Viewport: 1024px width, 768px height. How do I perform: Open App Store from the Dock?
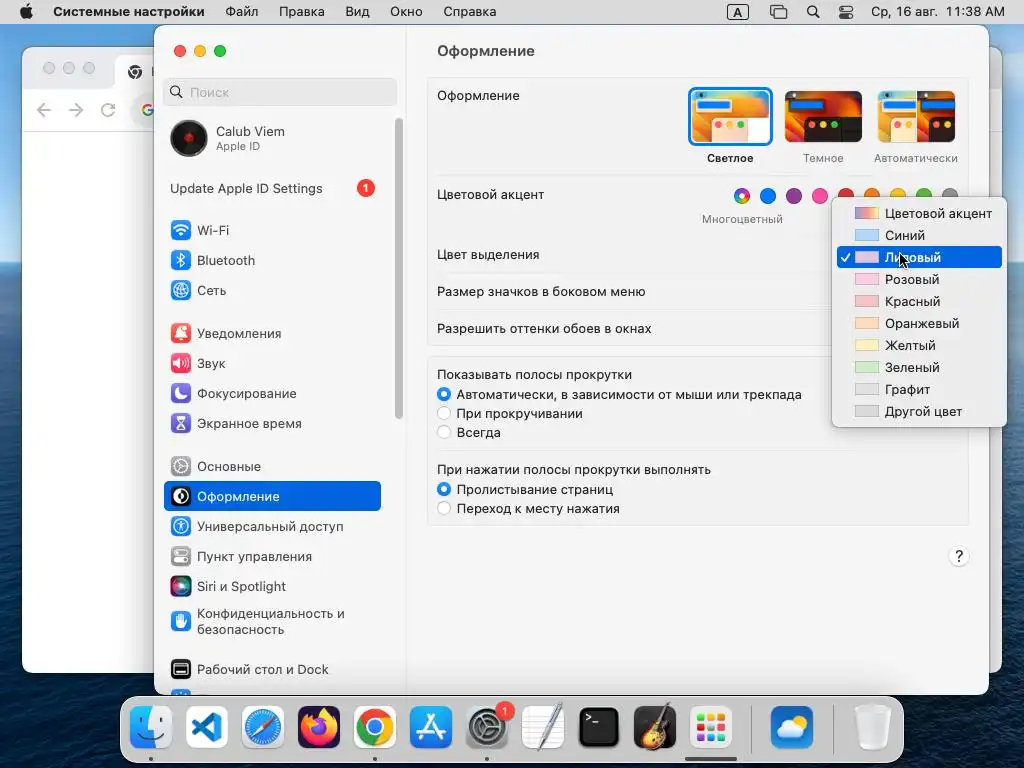(x=430, y=727)
